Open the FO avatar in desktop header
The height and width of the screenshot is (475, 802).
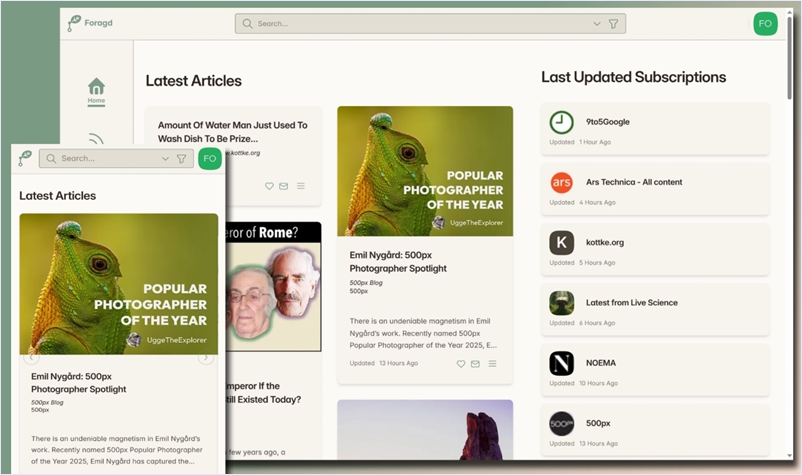click(765, 24)
